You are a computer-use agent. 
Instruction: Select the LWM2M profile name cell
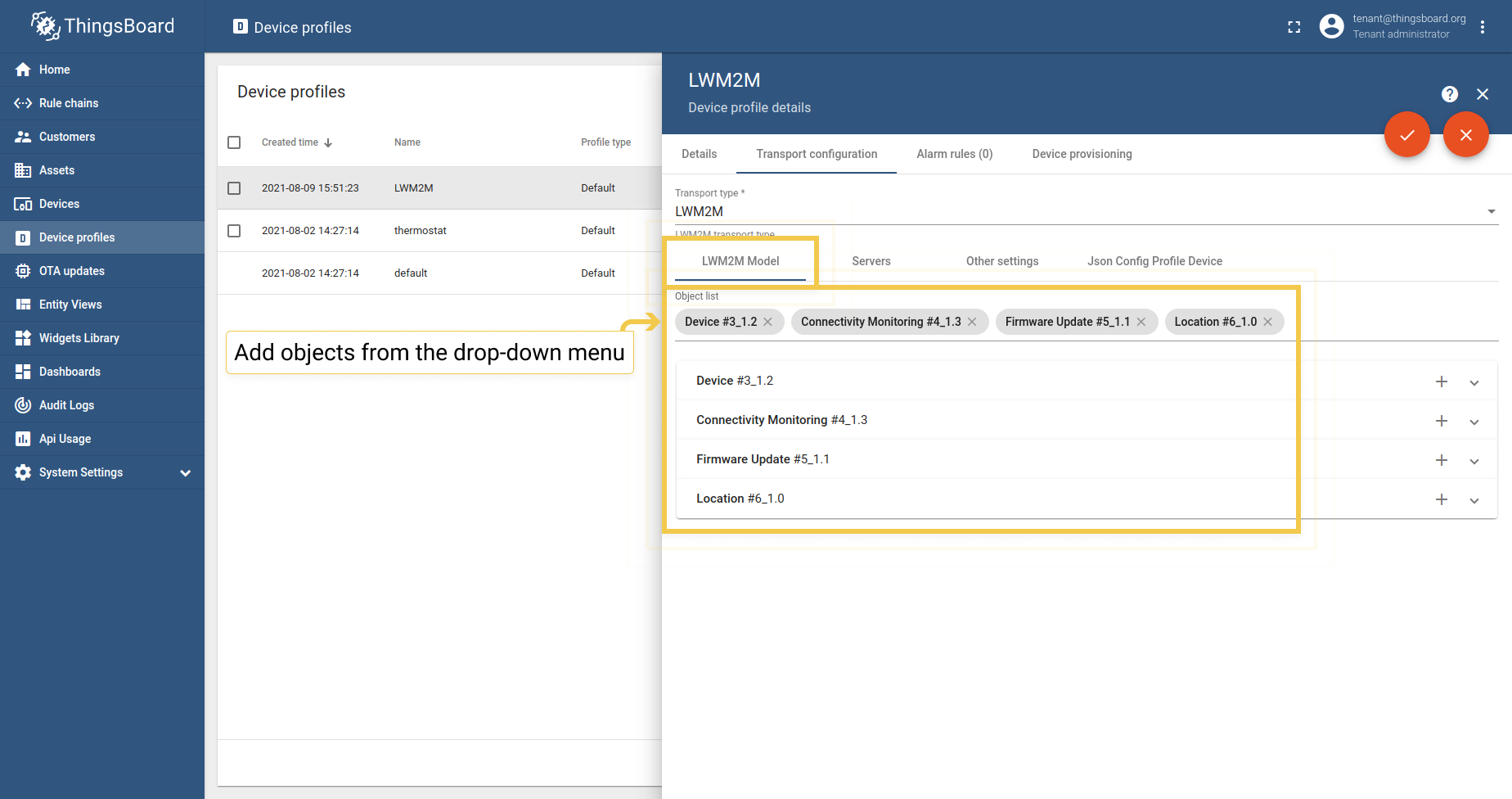413,188
